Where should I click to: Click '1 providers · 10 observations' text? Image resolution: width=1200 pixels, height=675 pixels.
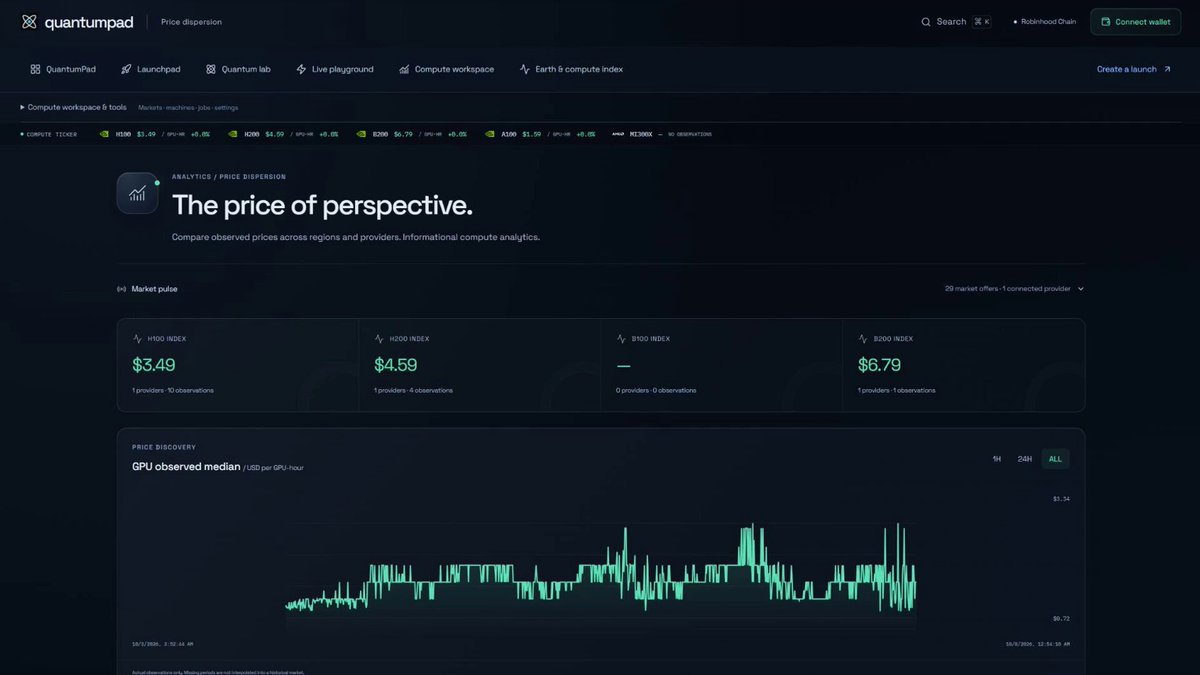(x=173, y=390)
